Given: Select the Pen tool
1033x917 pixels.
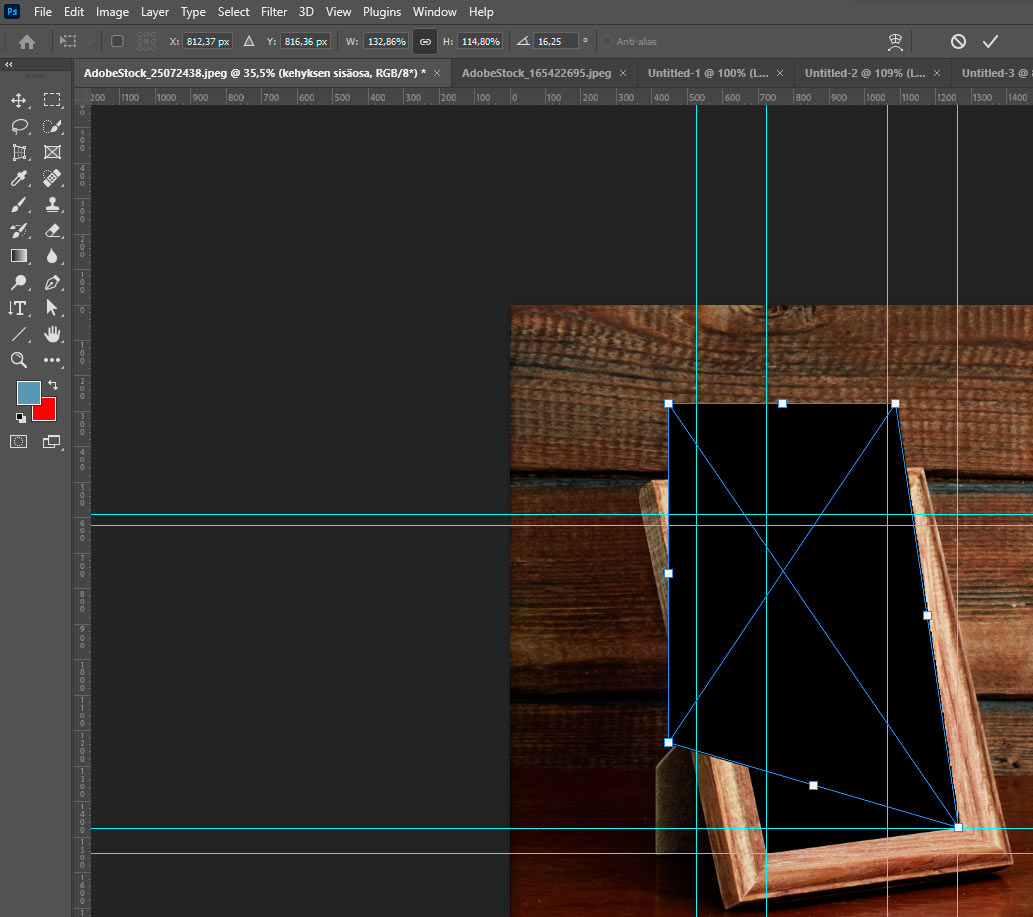Looking at the screenshot, I should tap(52, 283).
